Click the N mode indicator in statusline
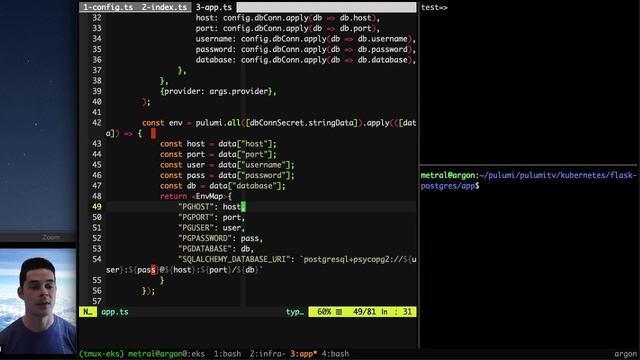 [88, 312]
